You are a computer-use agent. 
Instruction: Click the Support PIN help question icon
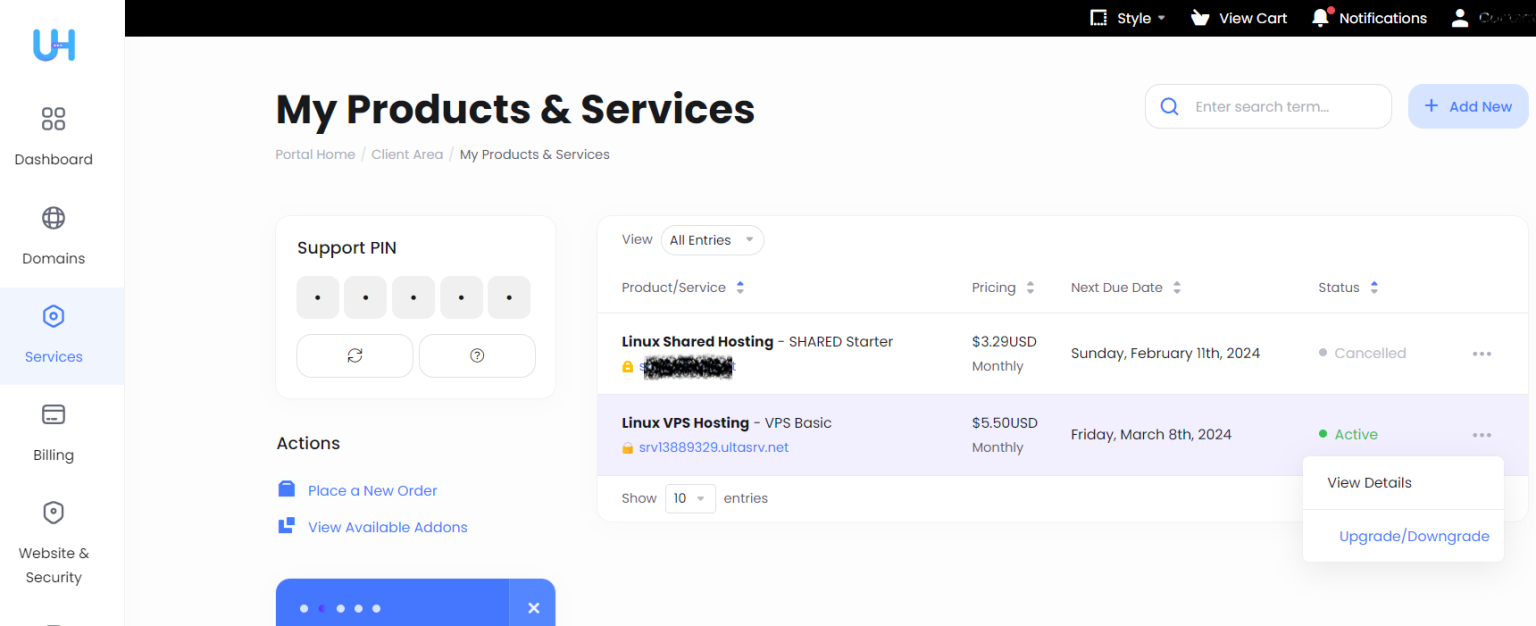click(477, 355)
